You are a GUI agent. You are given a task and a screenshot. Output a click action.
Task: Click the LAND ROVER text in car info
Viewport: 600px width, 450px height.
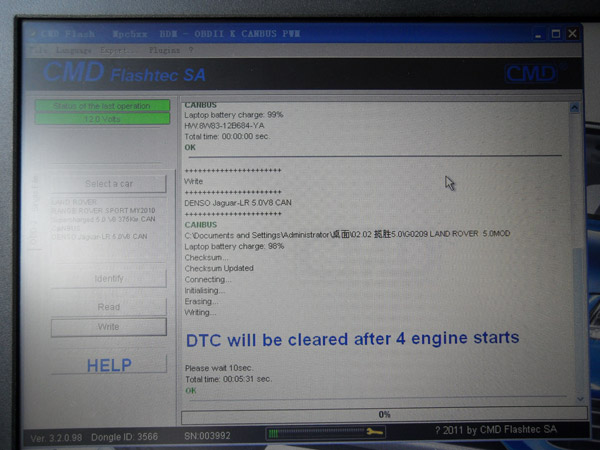pyautogui.click(x=74, y=202)
